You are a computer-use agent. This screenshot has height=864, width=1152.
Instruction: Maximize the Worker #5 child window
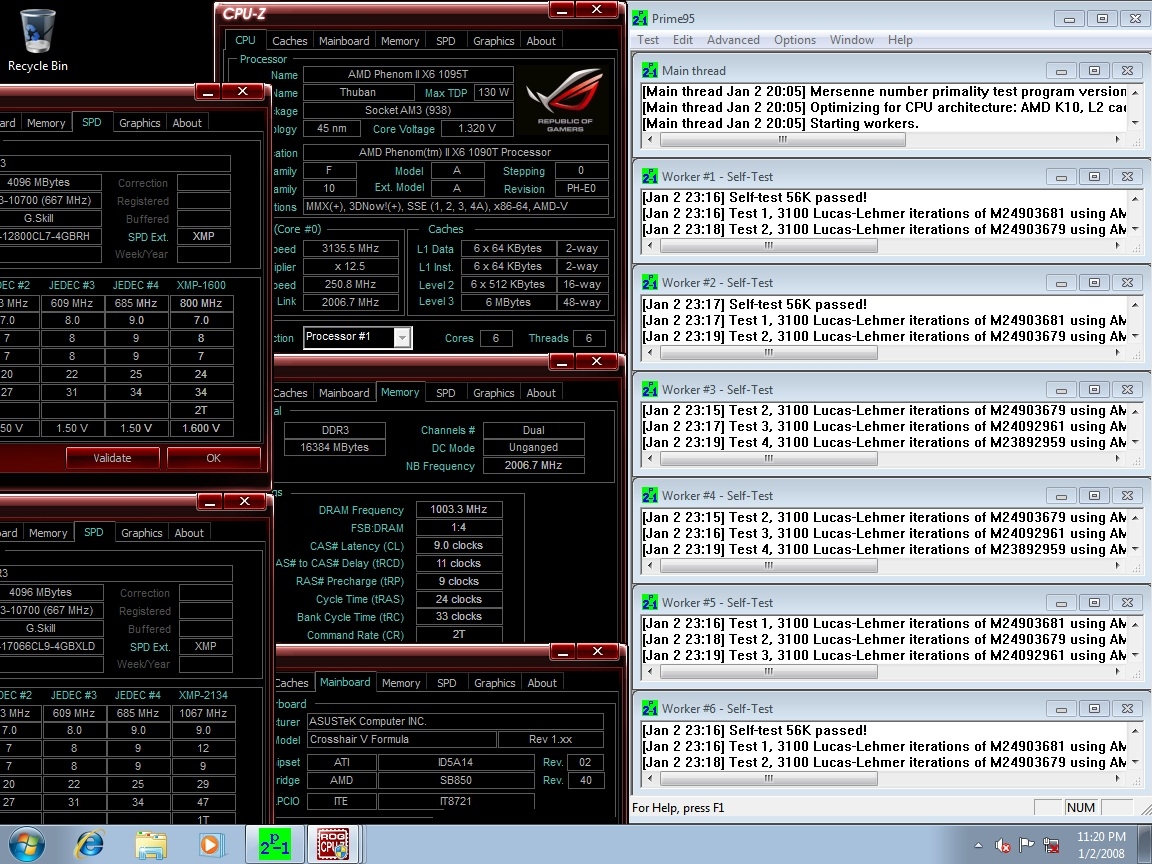[x=1094, y=602]
